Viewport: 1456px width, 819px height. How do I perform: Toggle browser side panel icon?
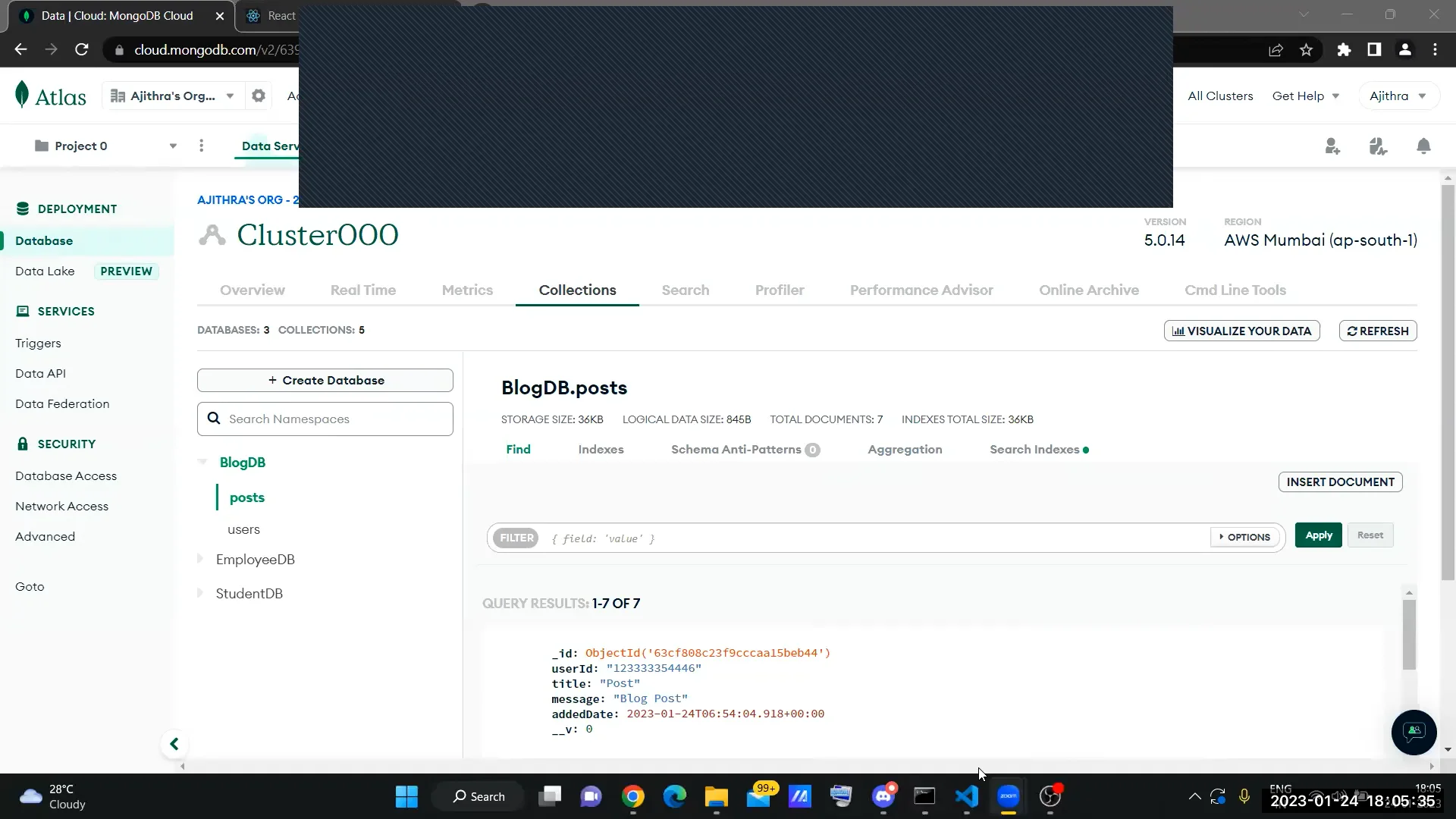click(1373, 49)
